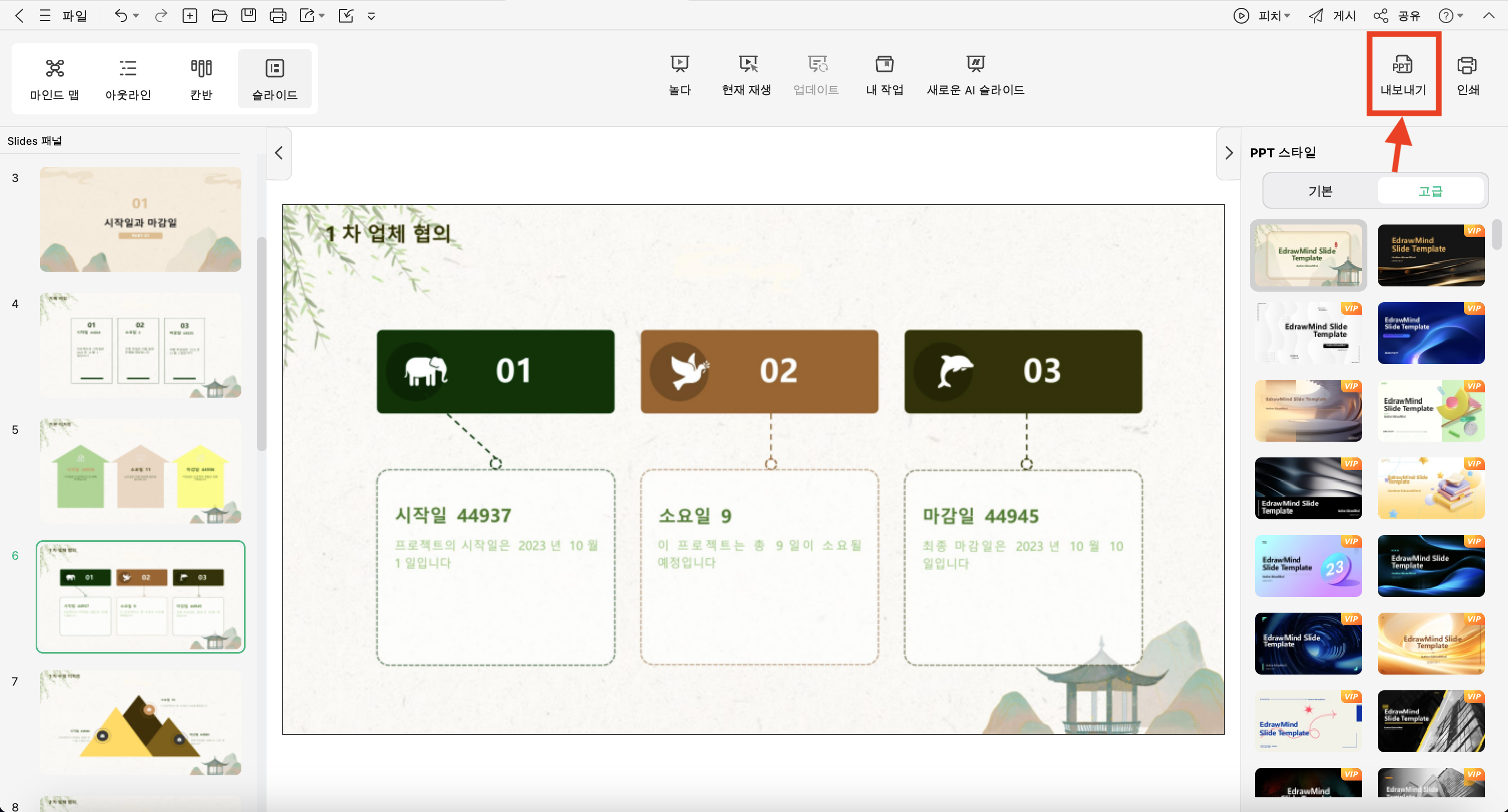
Task: Collapse the ribbon with the up chevron
Action: 1489,16
